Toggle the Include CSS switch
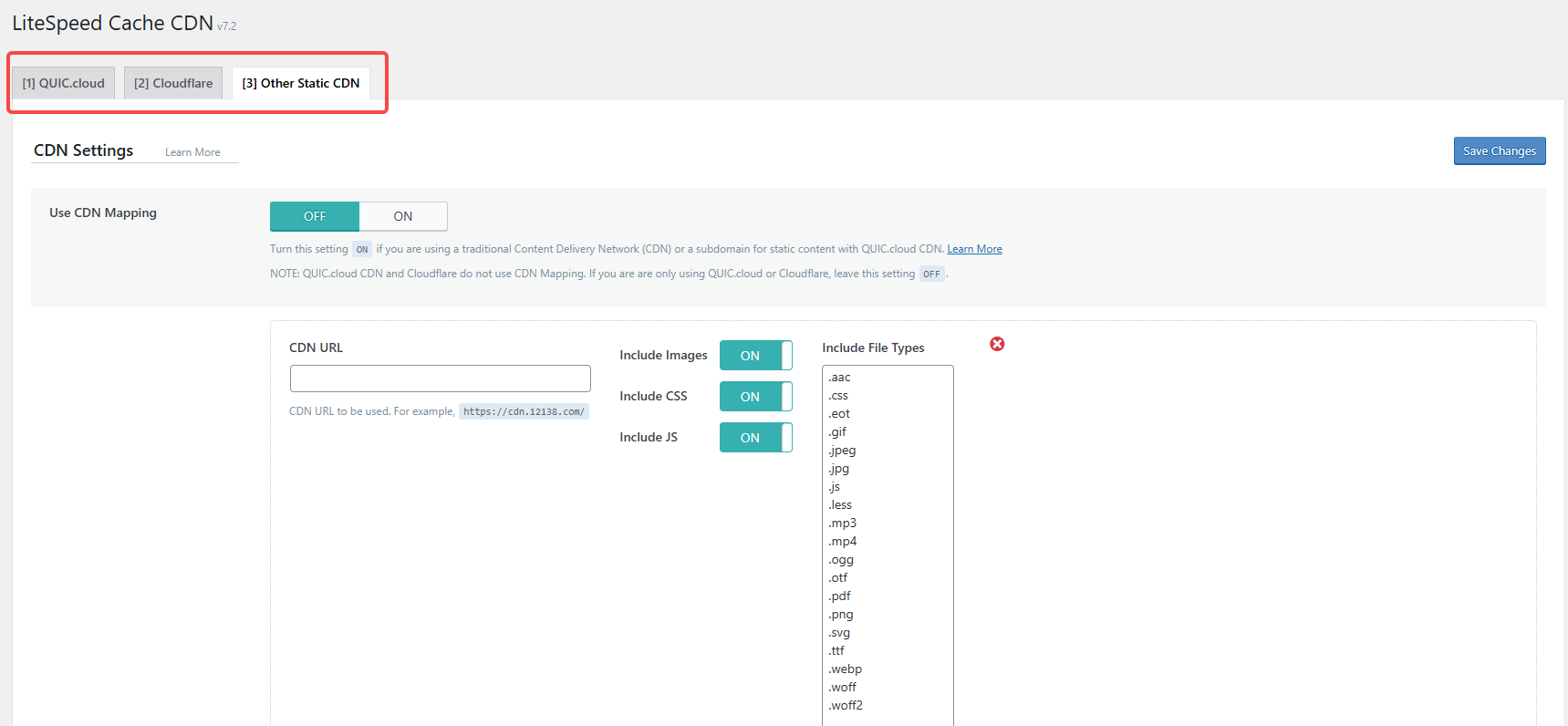Image resolution: width=1568 pixels, height=726 pixels. [x=755, y=397]
